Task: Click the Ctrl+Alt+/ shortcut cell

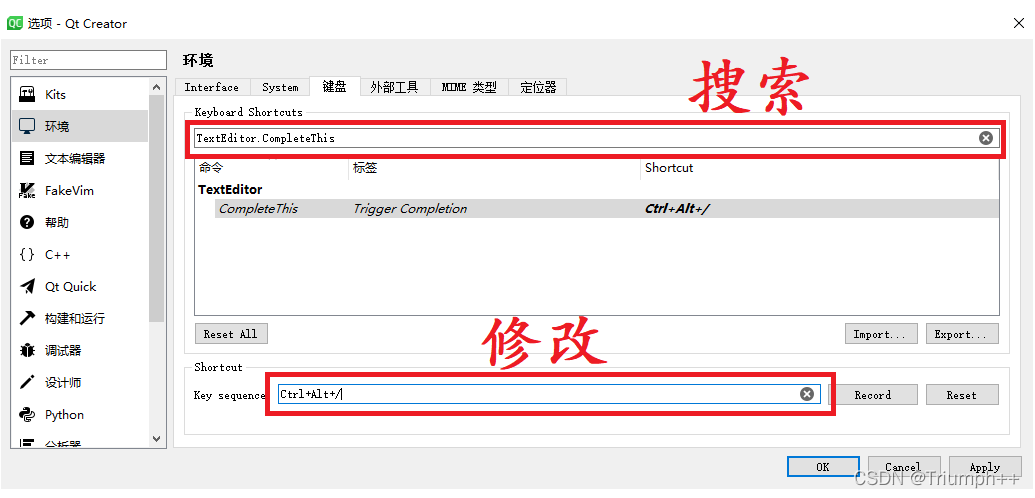Action: (677, 209)
